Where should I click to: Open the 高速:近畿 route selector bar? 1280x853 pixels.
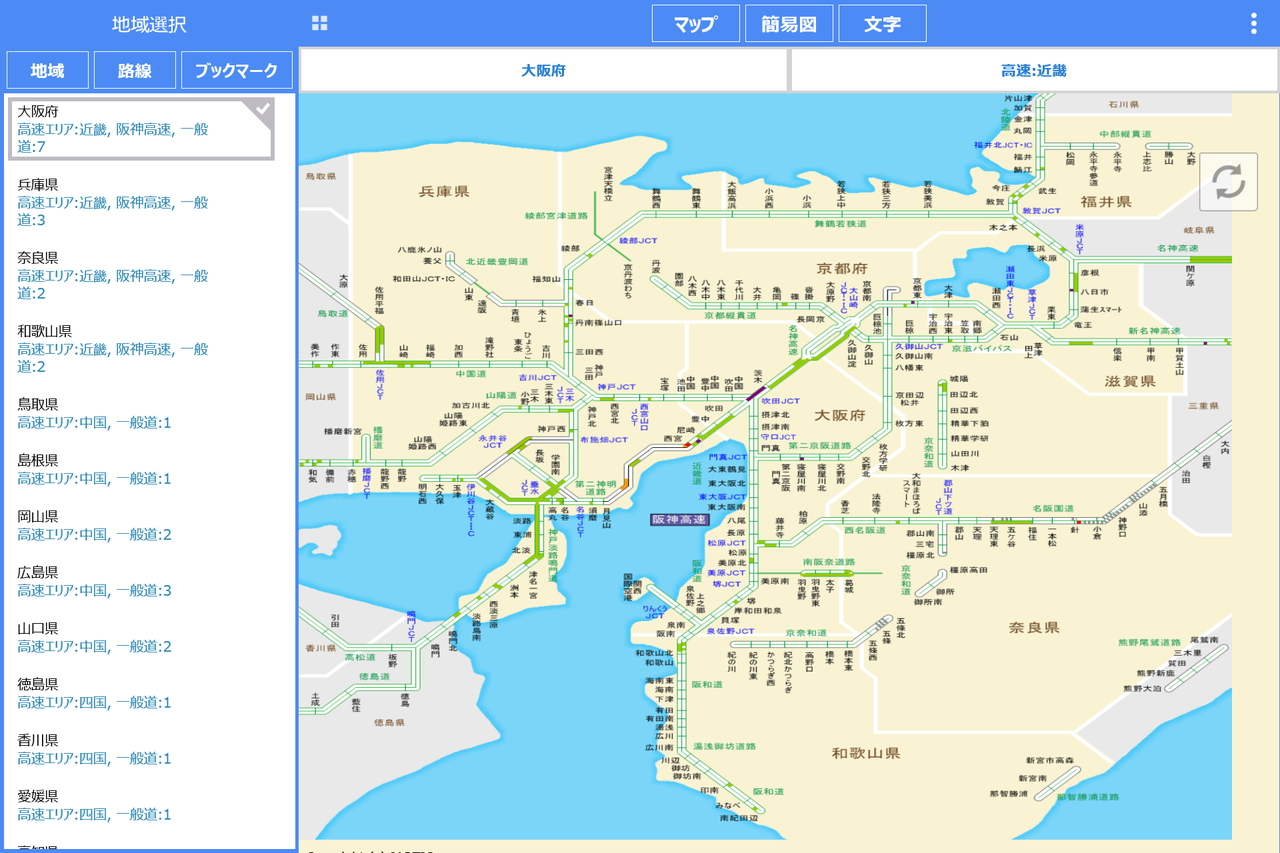click(x=1032, y=69)
